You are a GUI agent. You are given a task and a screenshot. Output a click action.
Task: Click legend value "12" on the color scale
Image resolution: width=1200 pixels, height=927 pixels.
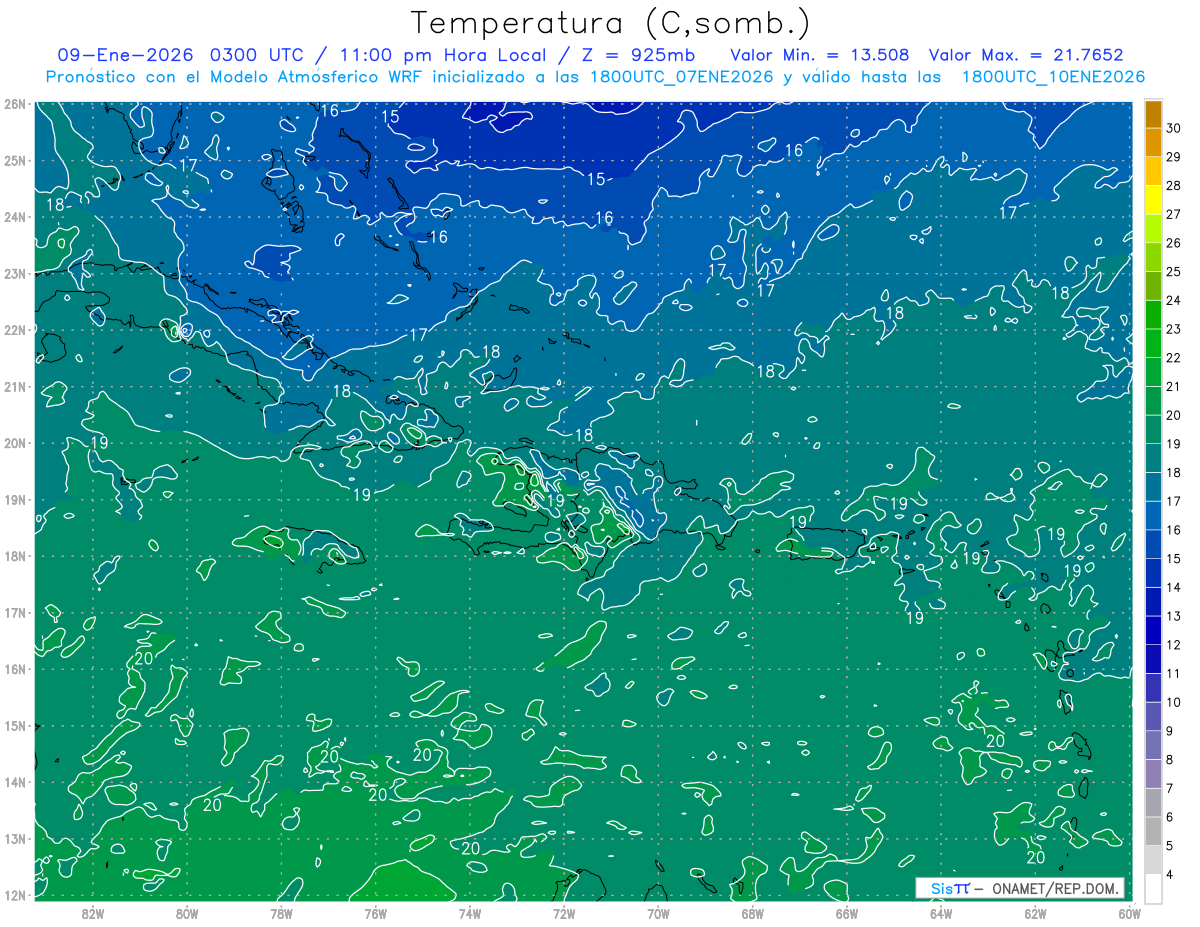1174,645
